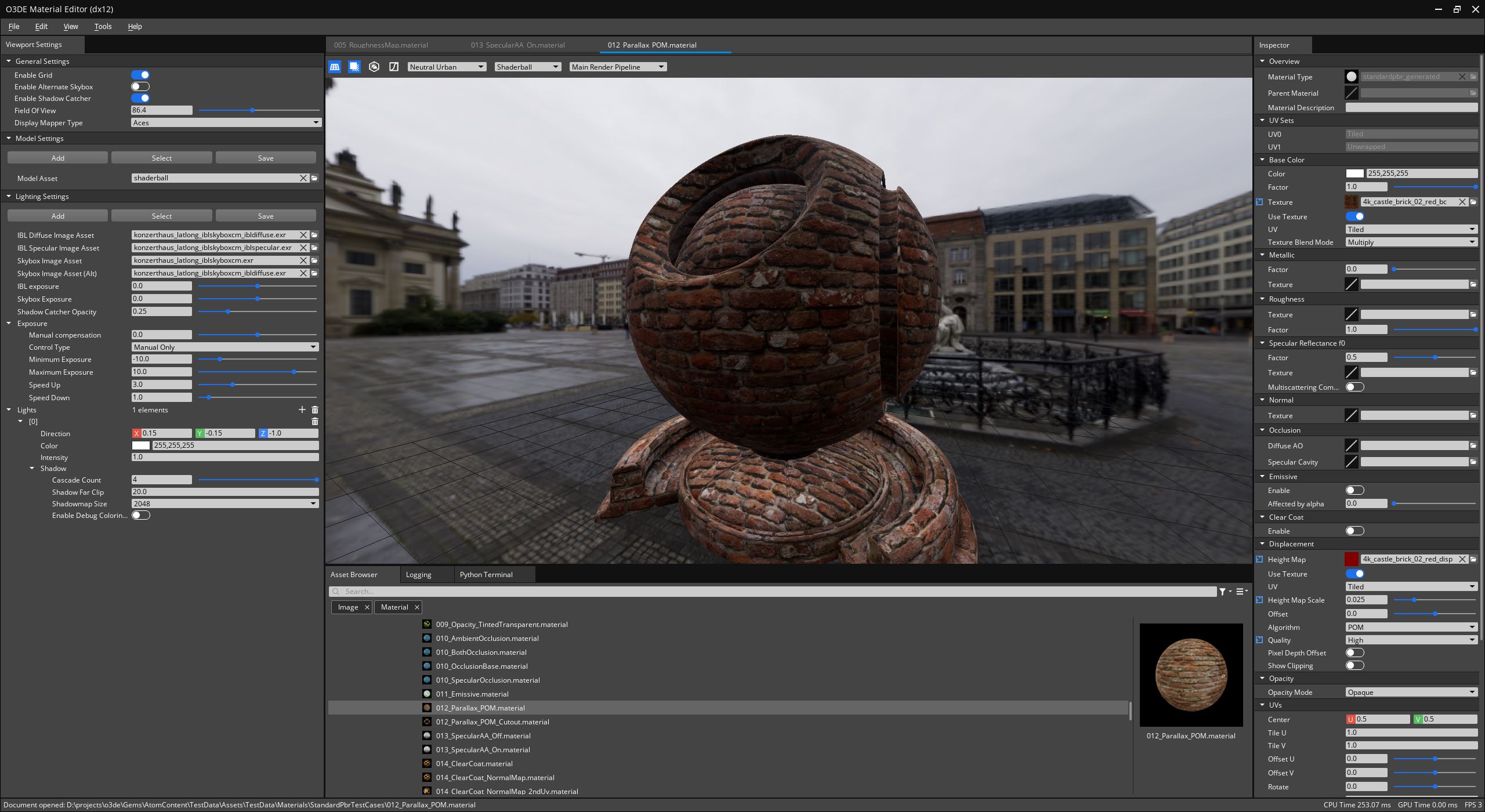Open the Tools menu

click(x=103, y=26)
